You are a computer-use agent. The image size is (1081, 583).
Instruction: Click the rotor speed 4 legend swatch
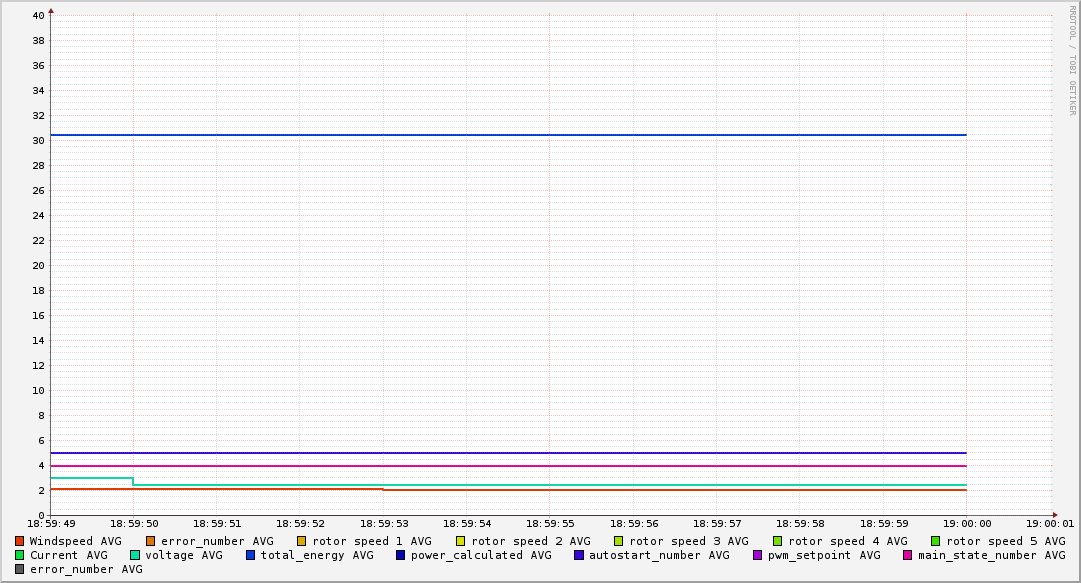click(x=778, y=541)
